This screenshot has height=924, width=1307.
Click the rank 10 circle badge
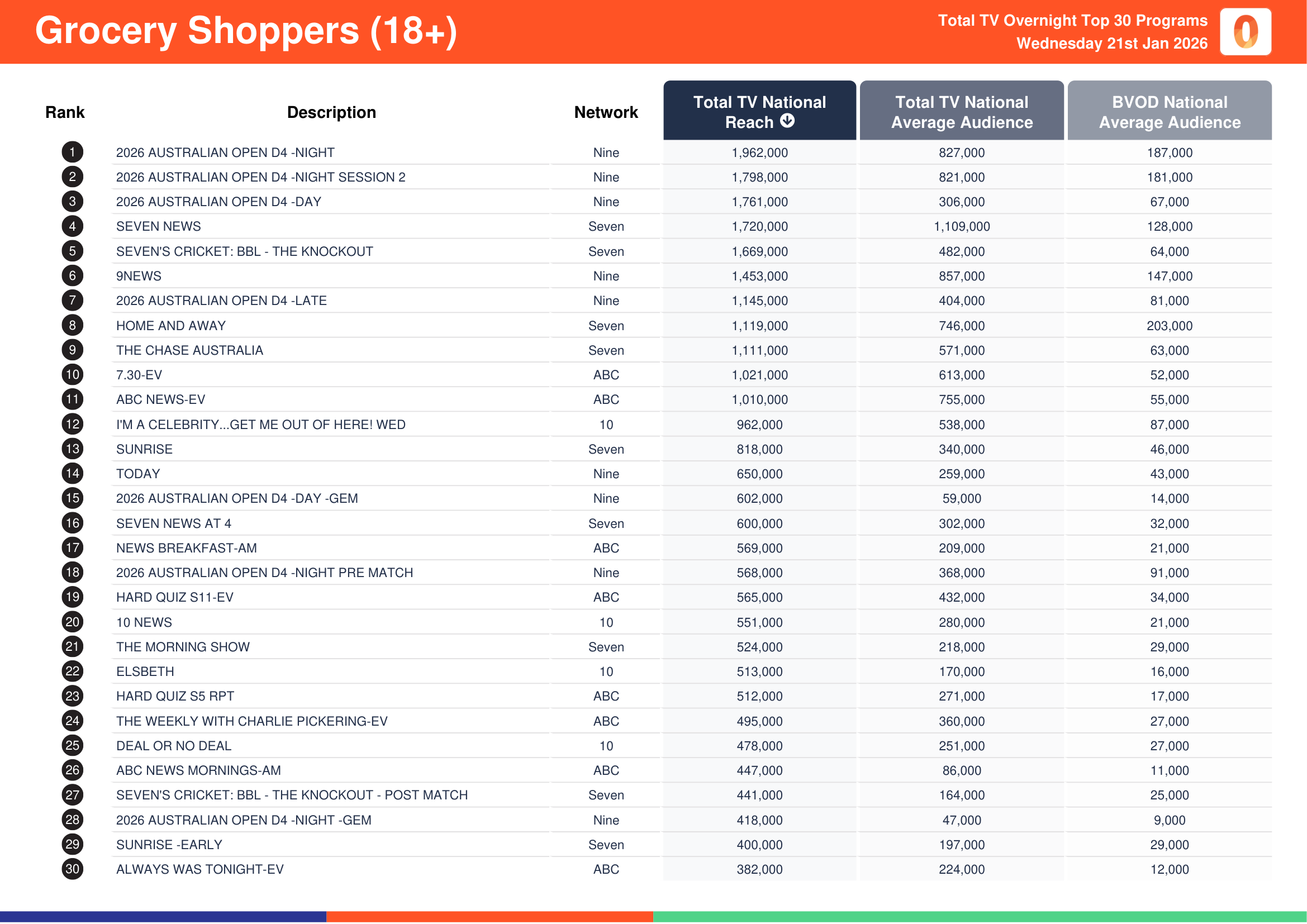(72, 375)
